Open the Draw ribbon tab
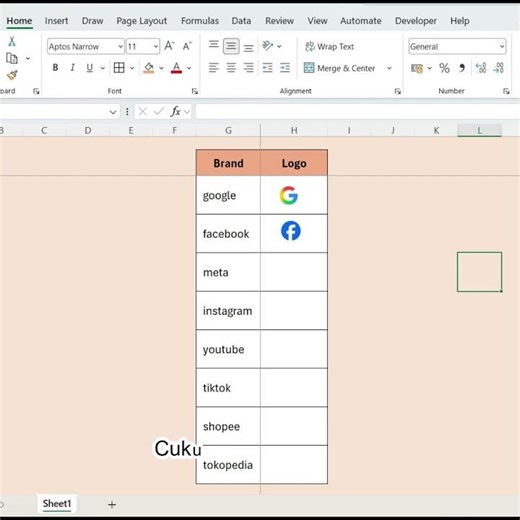 92,21
